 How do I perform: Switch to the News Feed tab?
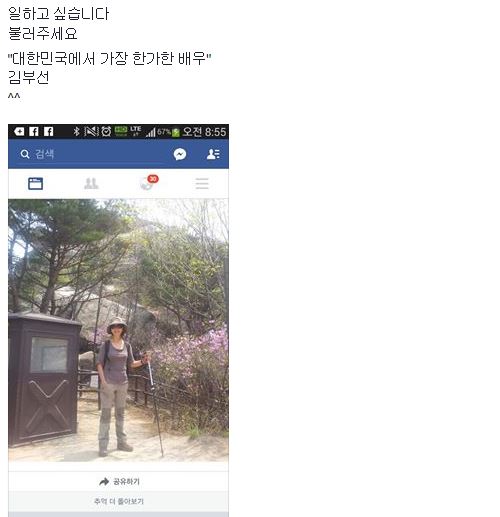click(36, 184)
